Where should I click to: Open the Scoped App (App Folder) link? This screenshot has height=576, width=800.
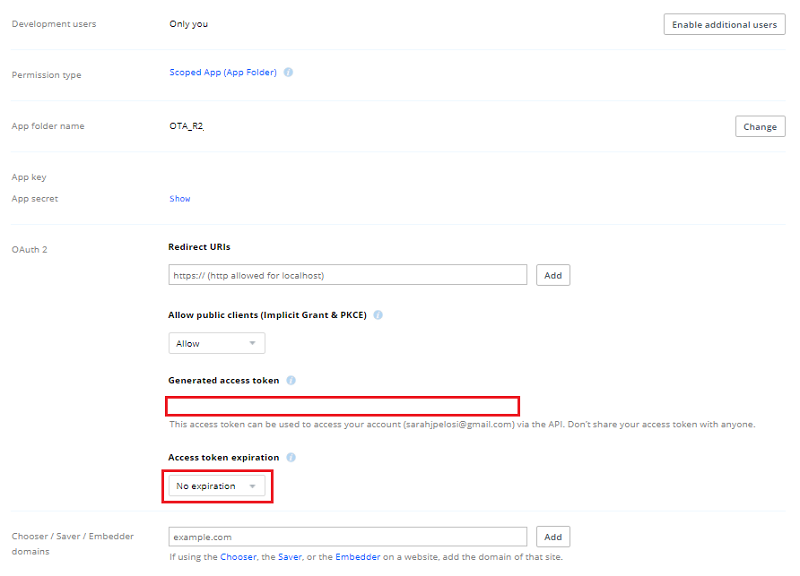223,73
